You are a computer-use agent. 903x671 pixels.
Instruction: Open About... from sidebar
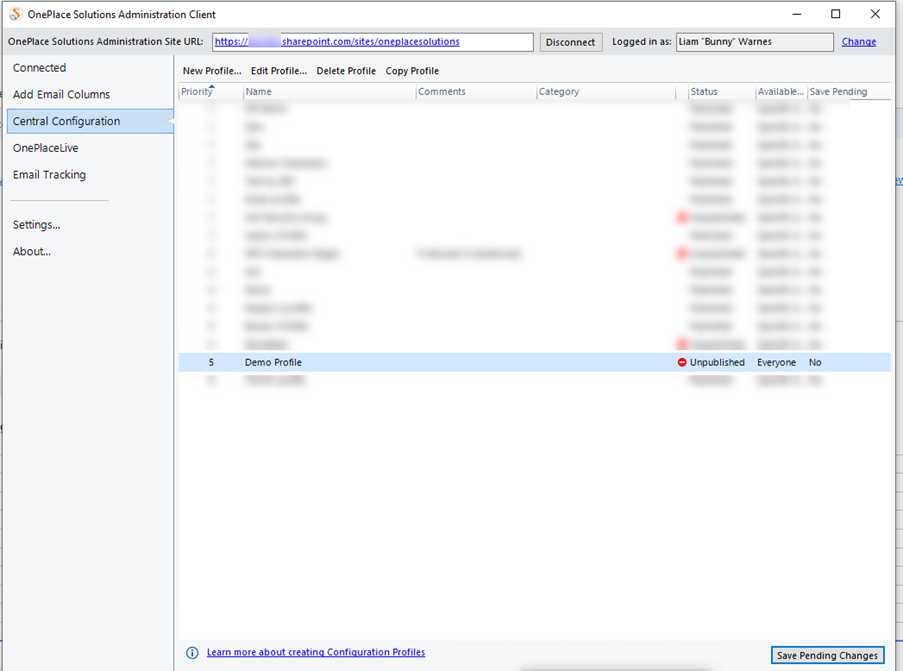(32, 251)
